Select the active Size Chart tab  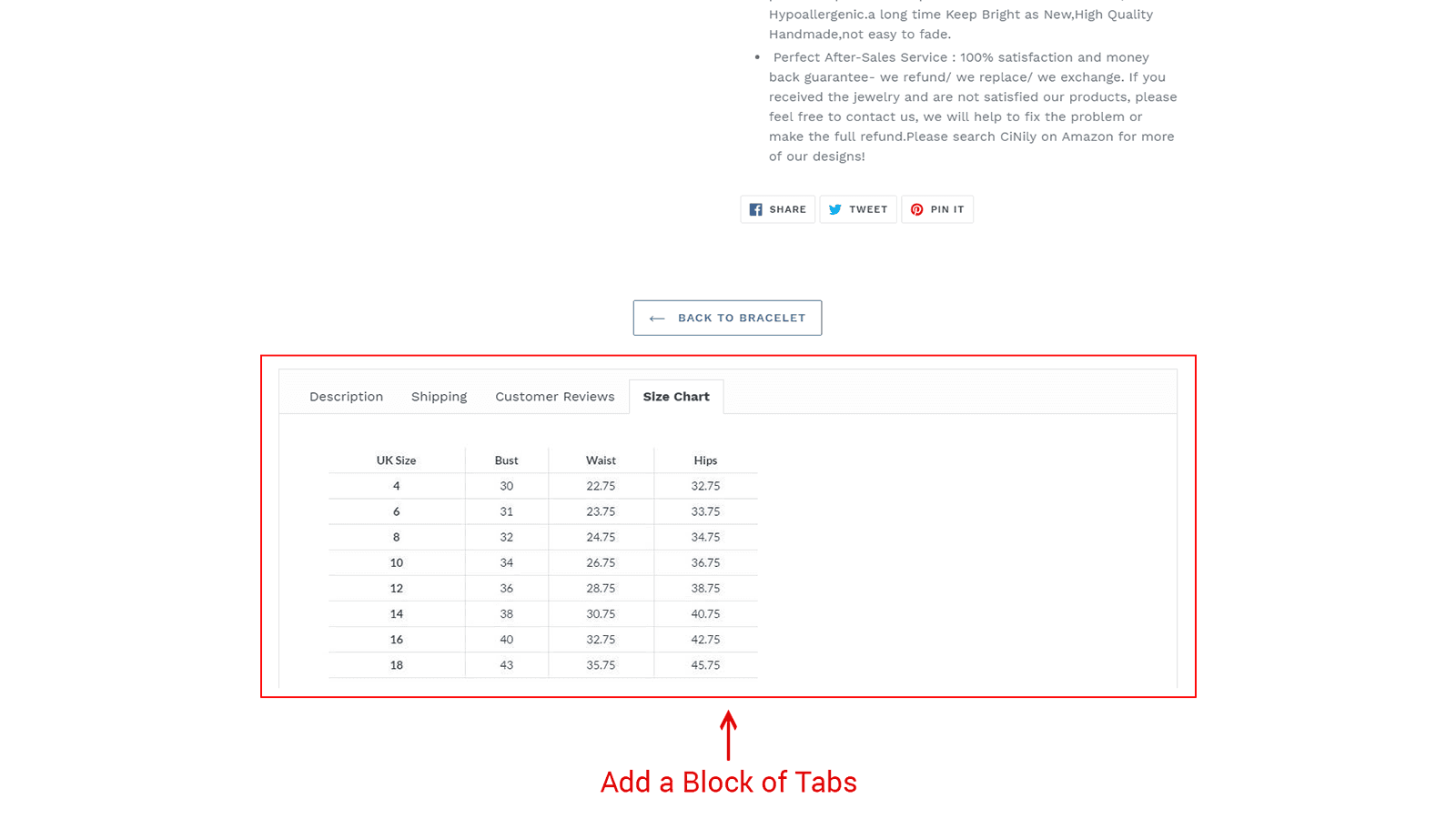point(676,396)
